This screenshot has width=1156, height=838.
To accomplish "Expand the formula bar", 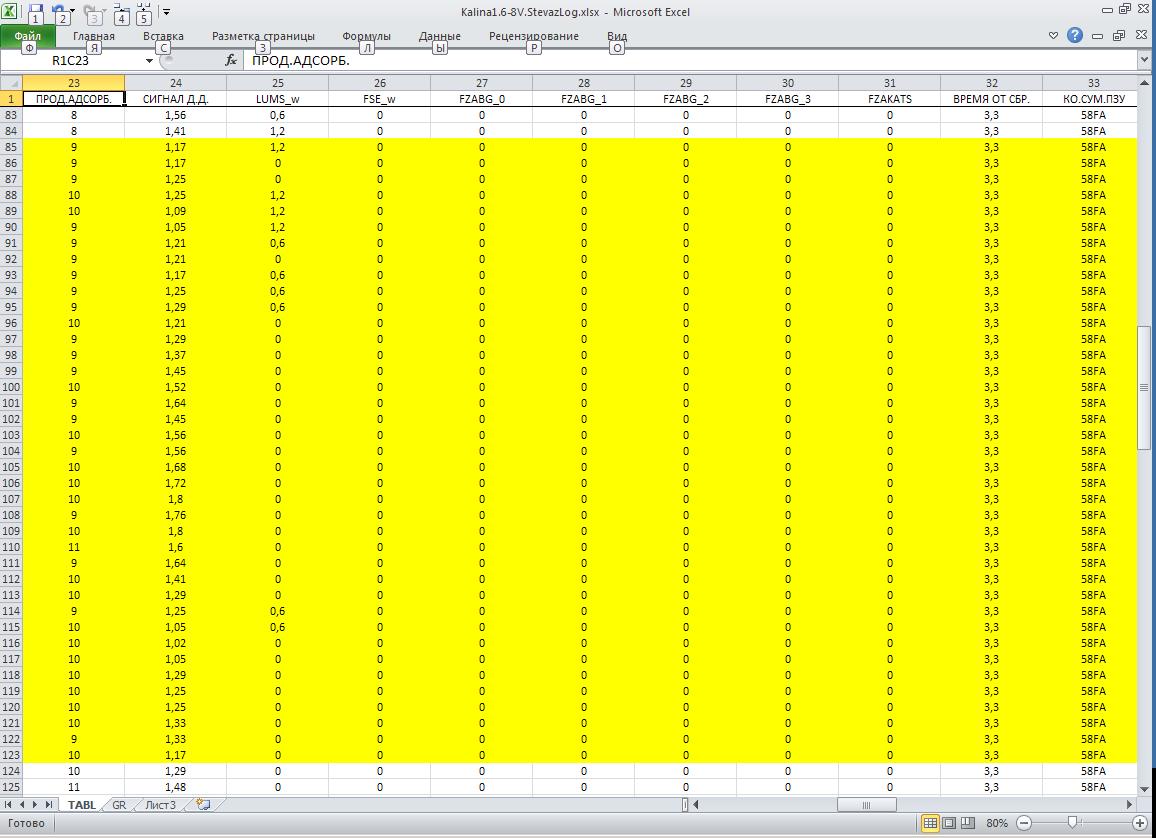I will (x=1144, y=61).
